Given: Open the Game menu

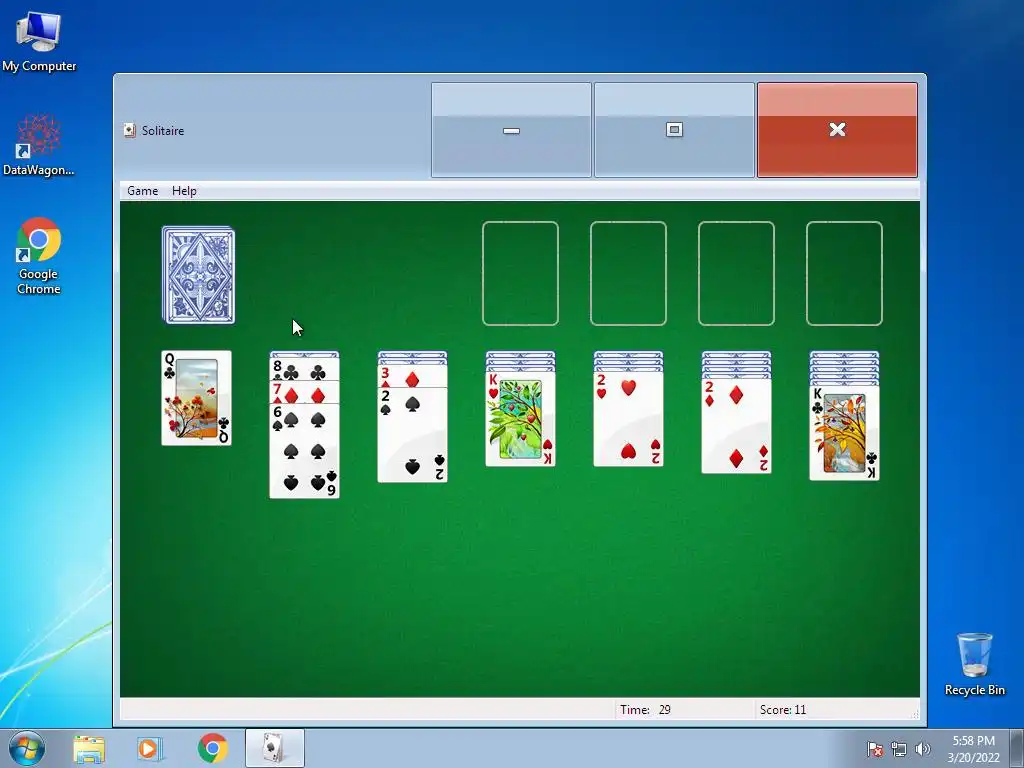Looking at the screenshot, I should (x=142, y=191).
